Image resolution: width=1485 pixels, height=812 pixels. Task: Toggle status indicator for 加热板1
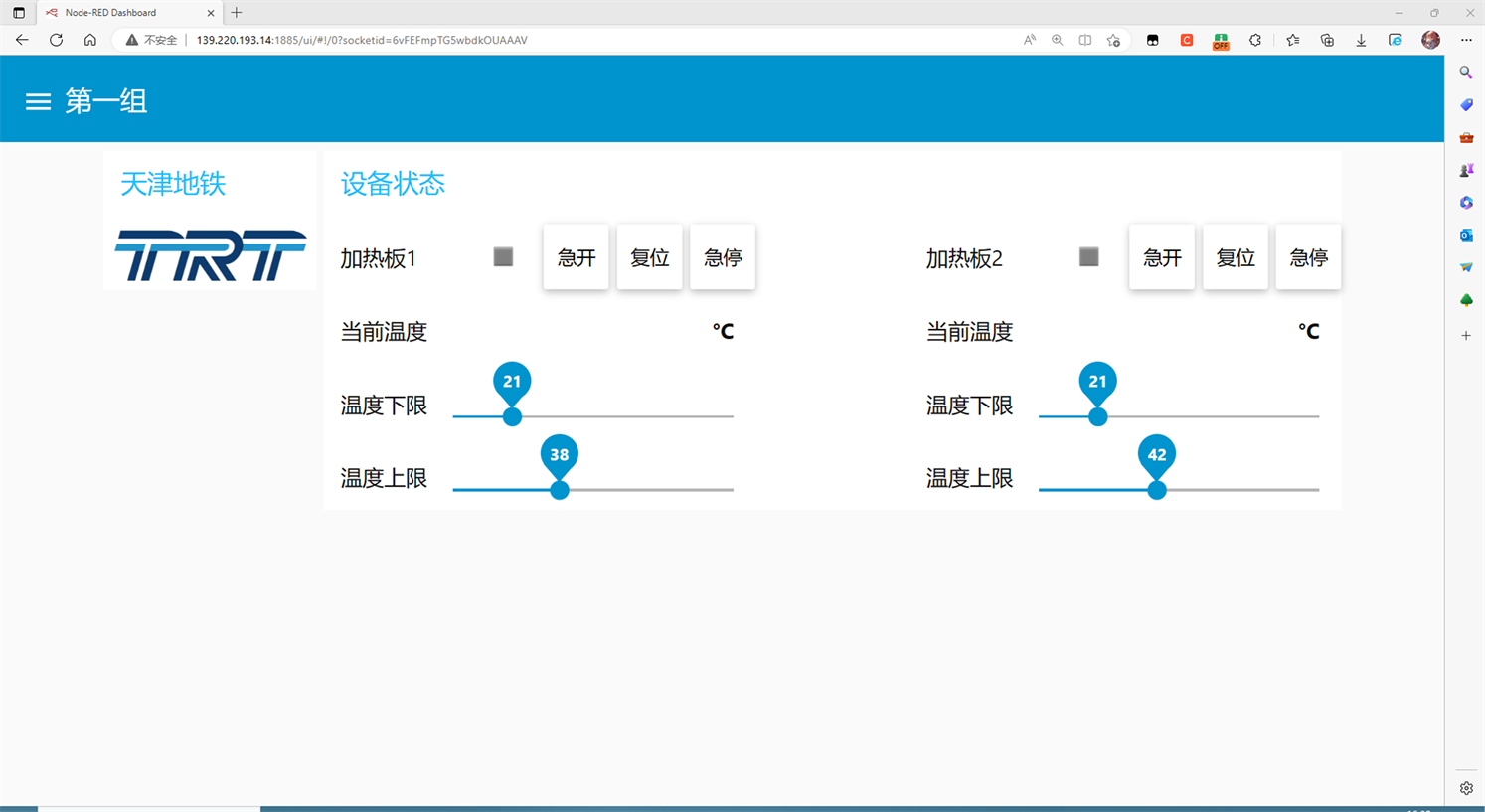pyautogui.click(x=503, y=257)
